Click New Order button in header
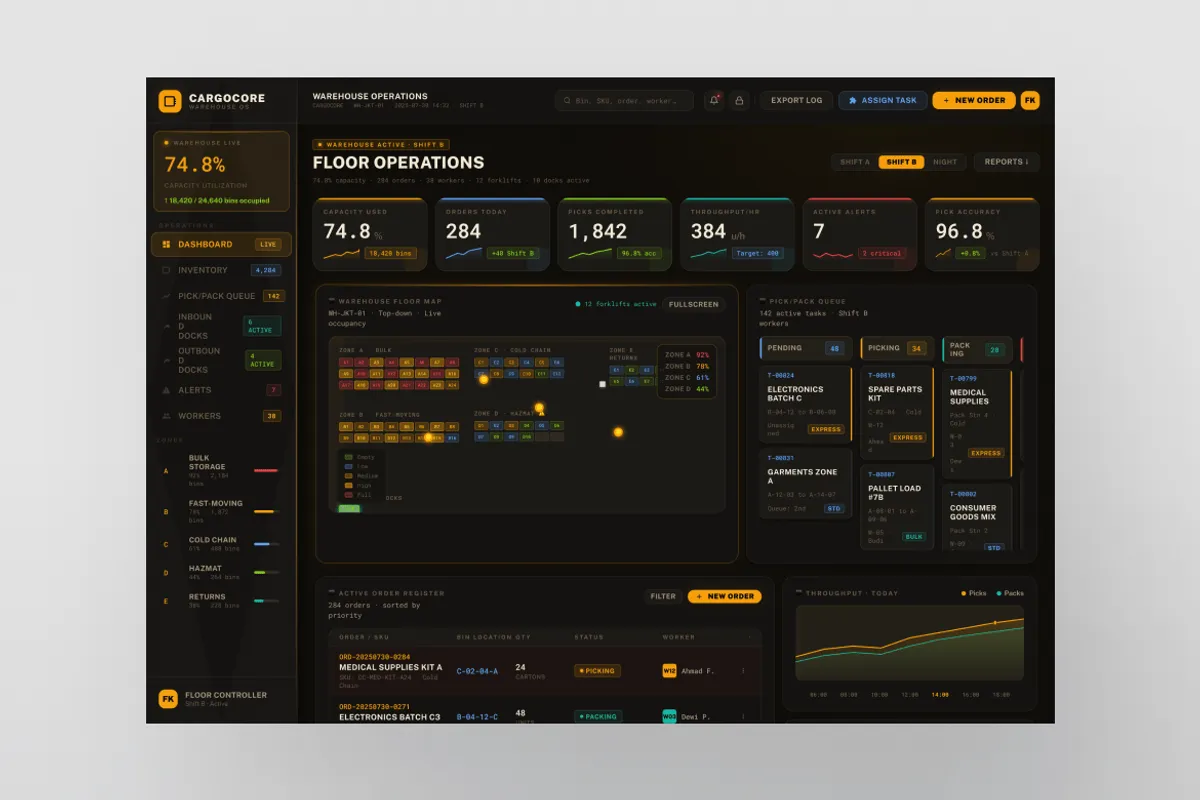The height and width of the screenshot is (800, 1200). tap(974, 100)
